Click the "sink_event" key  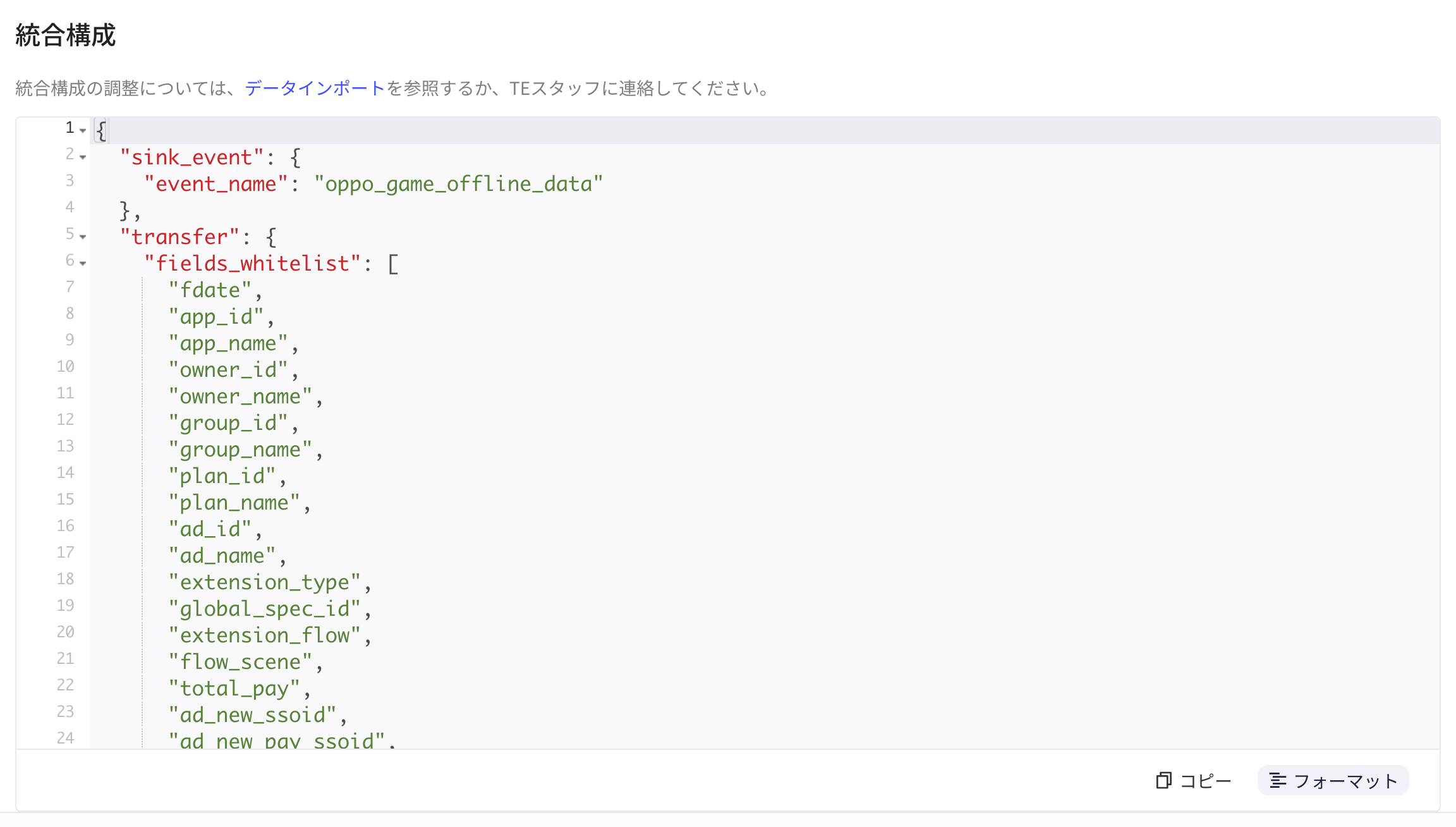(x=191, y=157)
